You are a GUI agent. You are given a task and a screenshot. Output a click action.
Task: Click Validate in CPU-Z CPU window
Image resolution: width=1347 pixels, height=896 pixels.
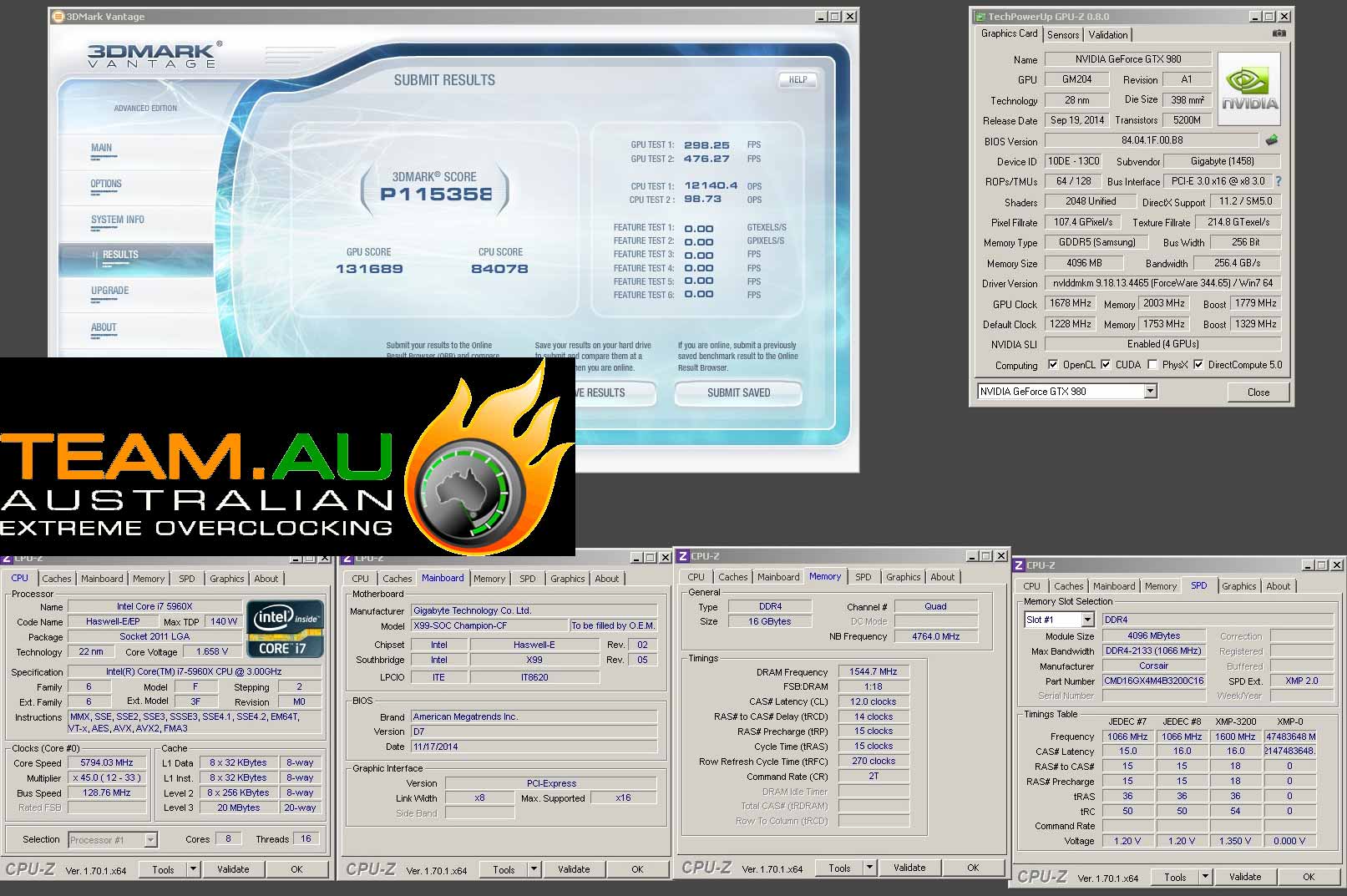pos(233,869)
